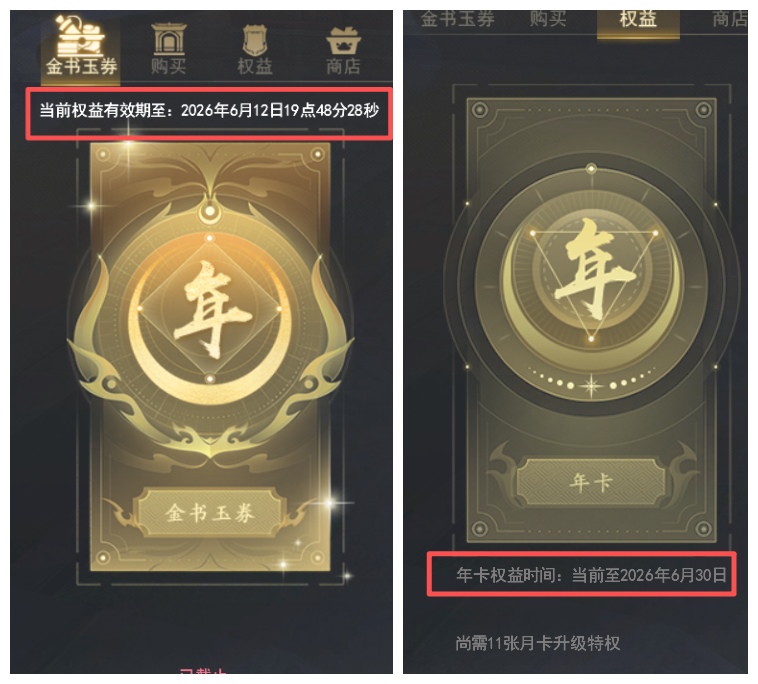This screenshot has height=684, width=758.
Task: Click the 金书玉券 nameplate on the gold card
Action: (x=210, y=512)
